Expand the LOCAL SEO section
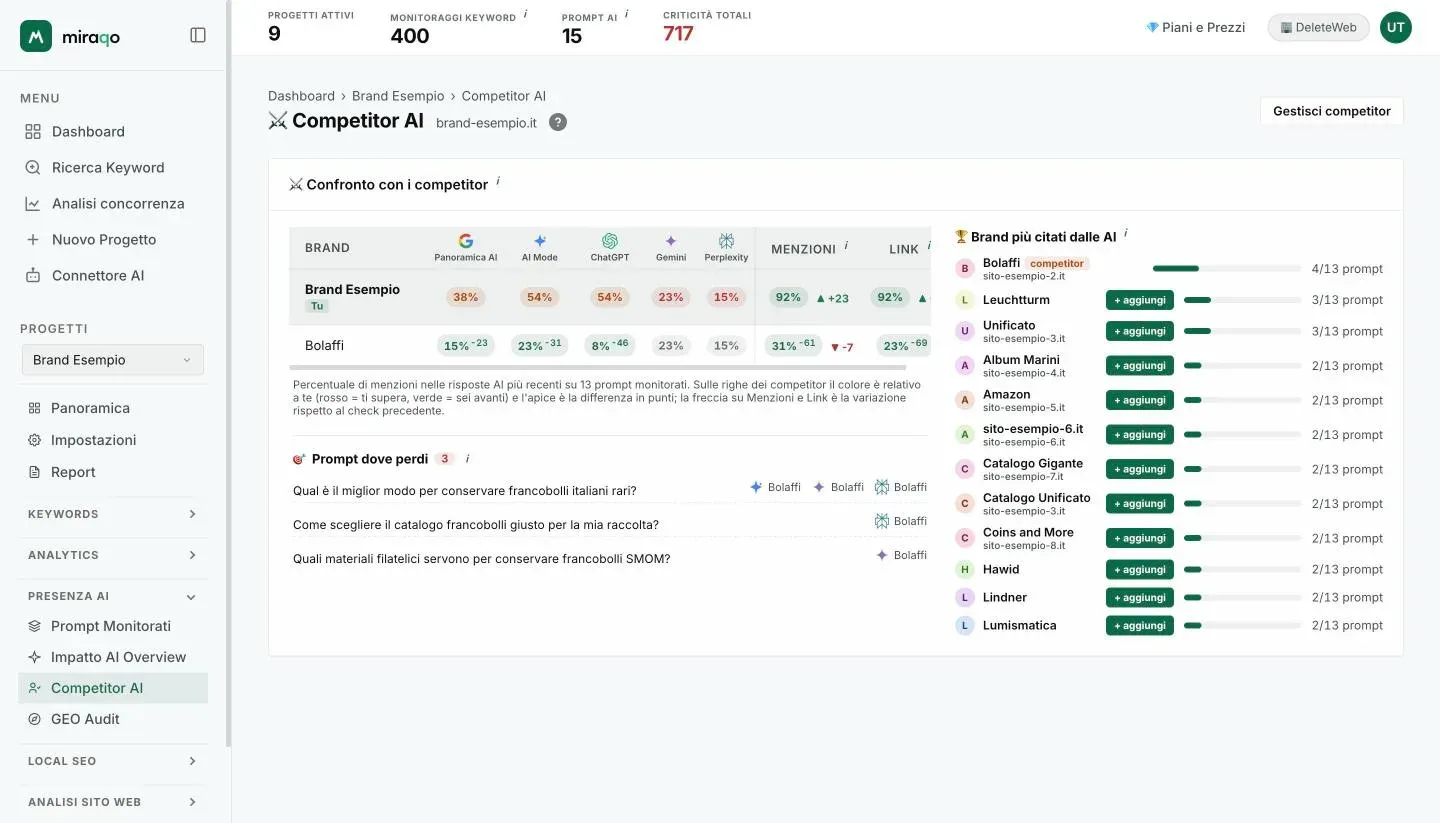The image size is (1440, 823). click(112, 761)
